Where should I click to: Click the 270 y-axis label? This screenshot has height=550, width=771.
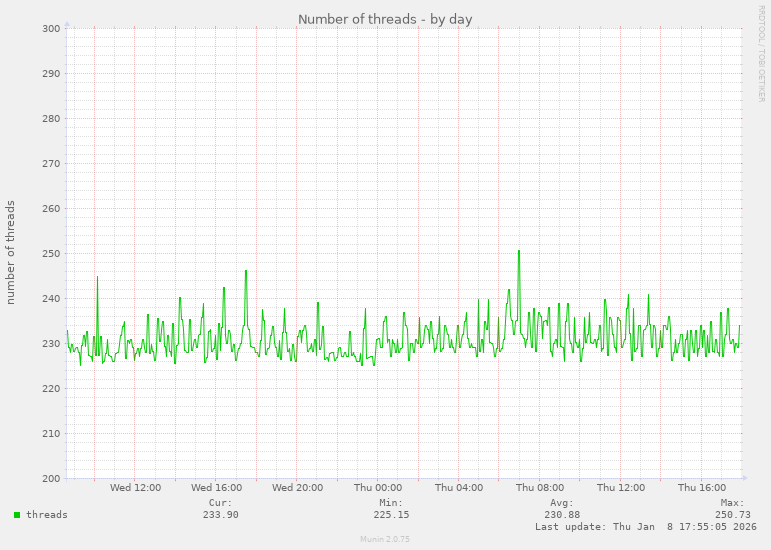[x=51, y=164]
